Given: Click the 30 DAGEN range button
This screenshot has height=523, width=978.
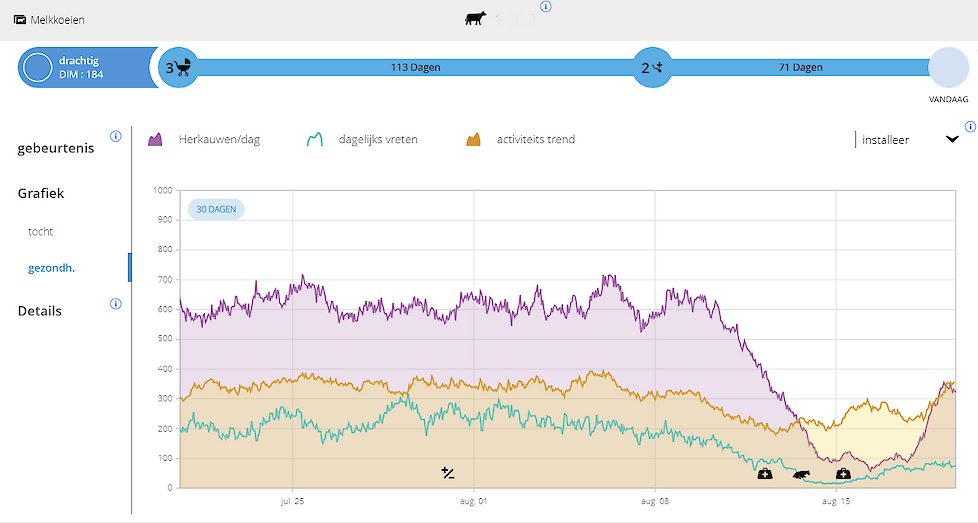Looking at the screenshot, I should (x=216, y=210).
